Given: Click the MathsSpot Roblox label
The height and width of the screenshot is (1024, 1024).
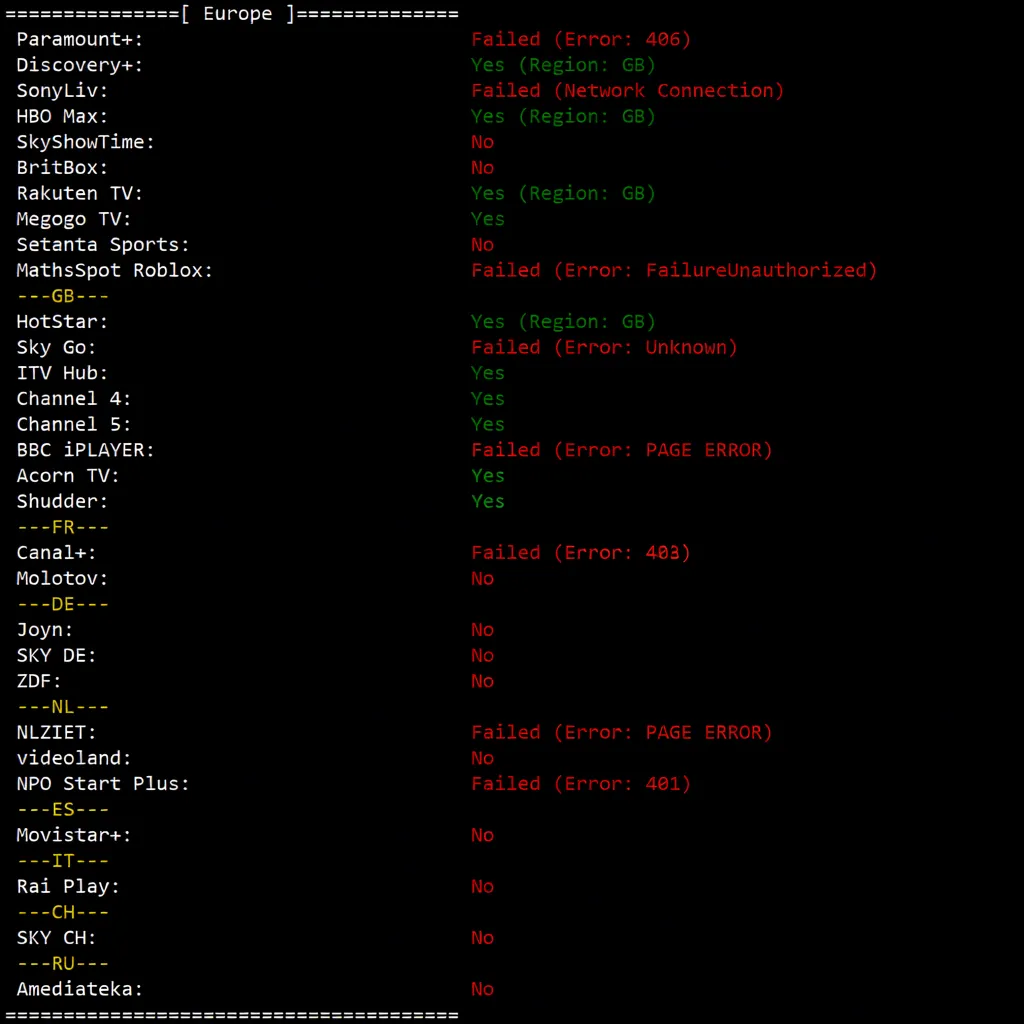Looking at the screenshot, I should (115, 270).
